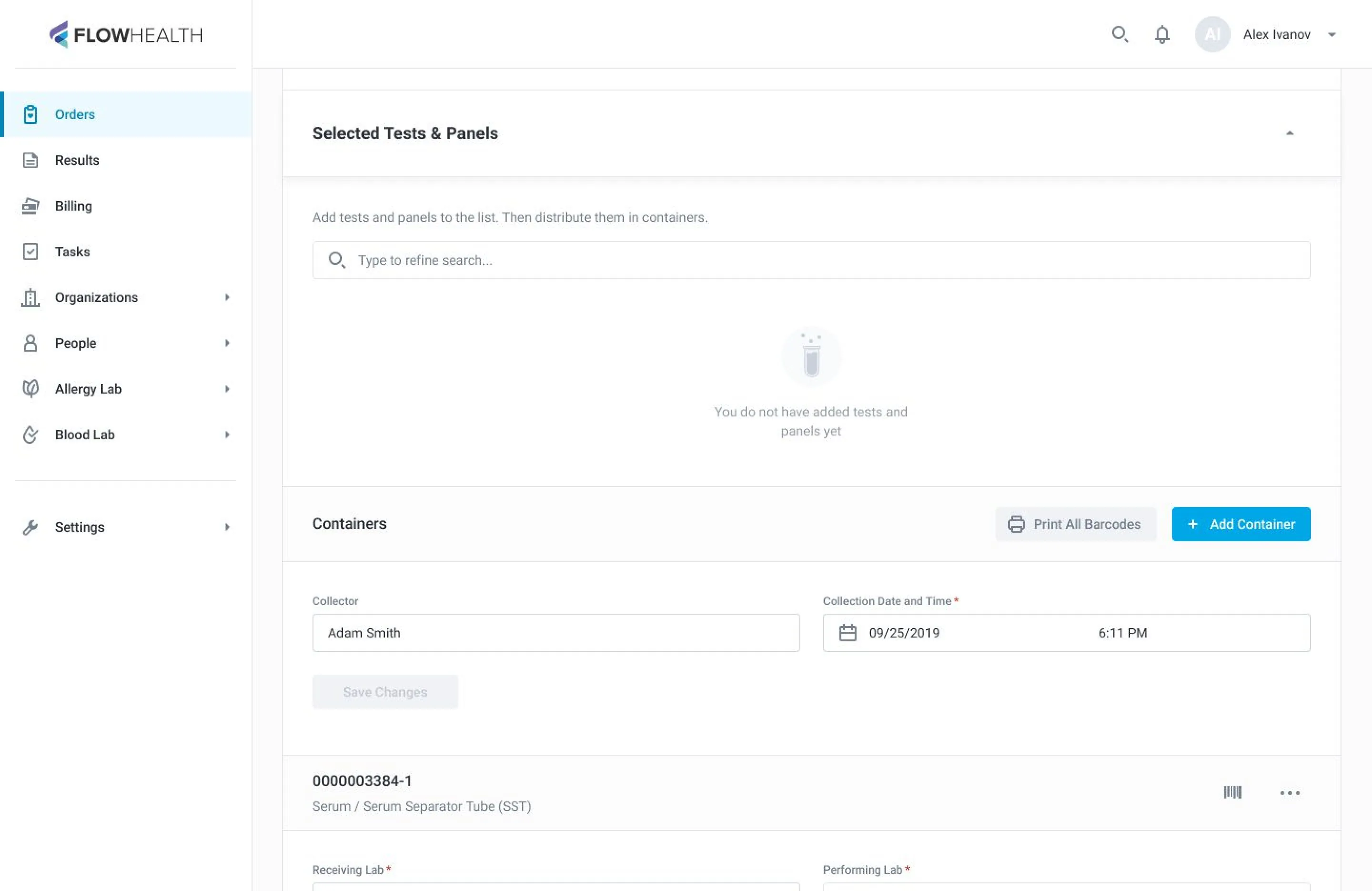Focus the tests and panels search field
The width and height of the screenshot is (1372, 891).
811,260
